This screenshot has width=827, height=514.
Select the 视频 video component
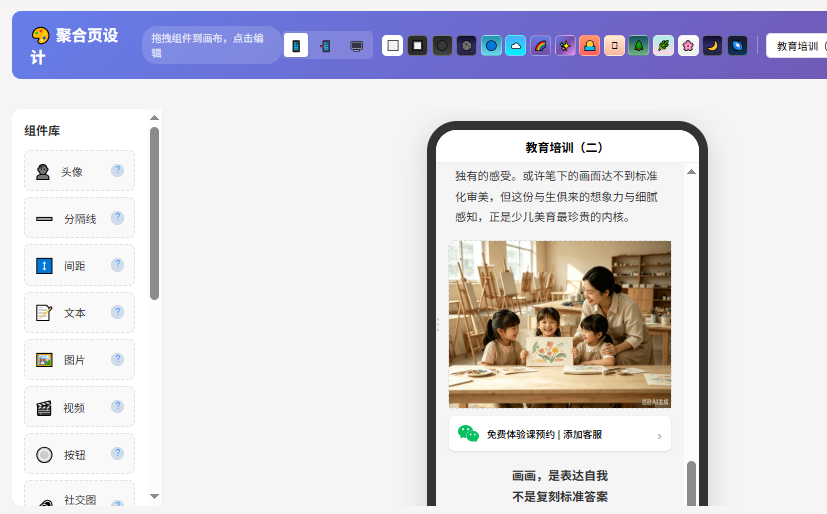(79, 406)
